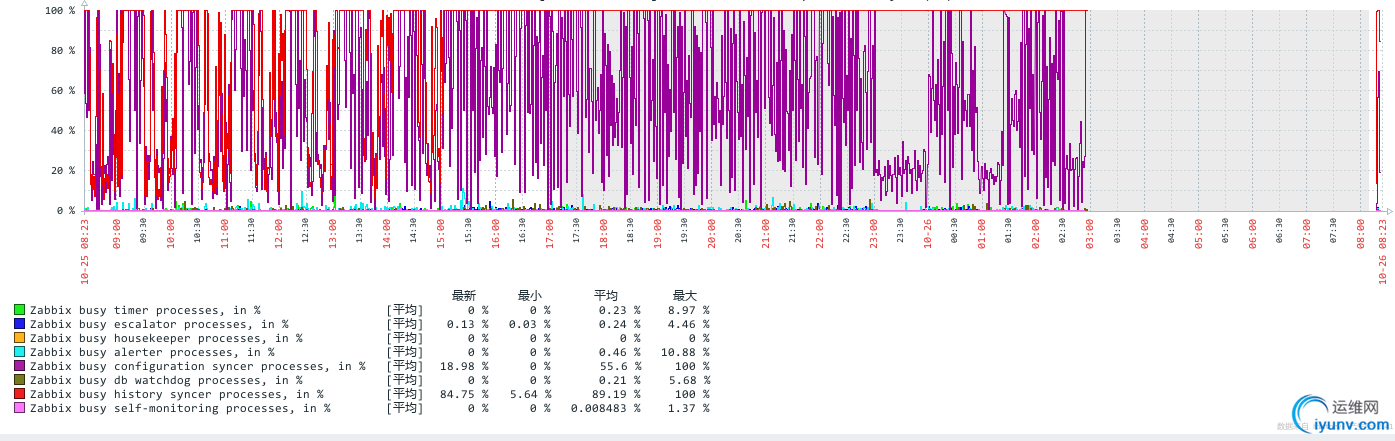Click the 平均 column header
This screenshot has width=1395, height=441.
[606, 295]
